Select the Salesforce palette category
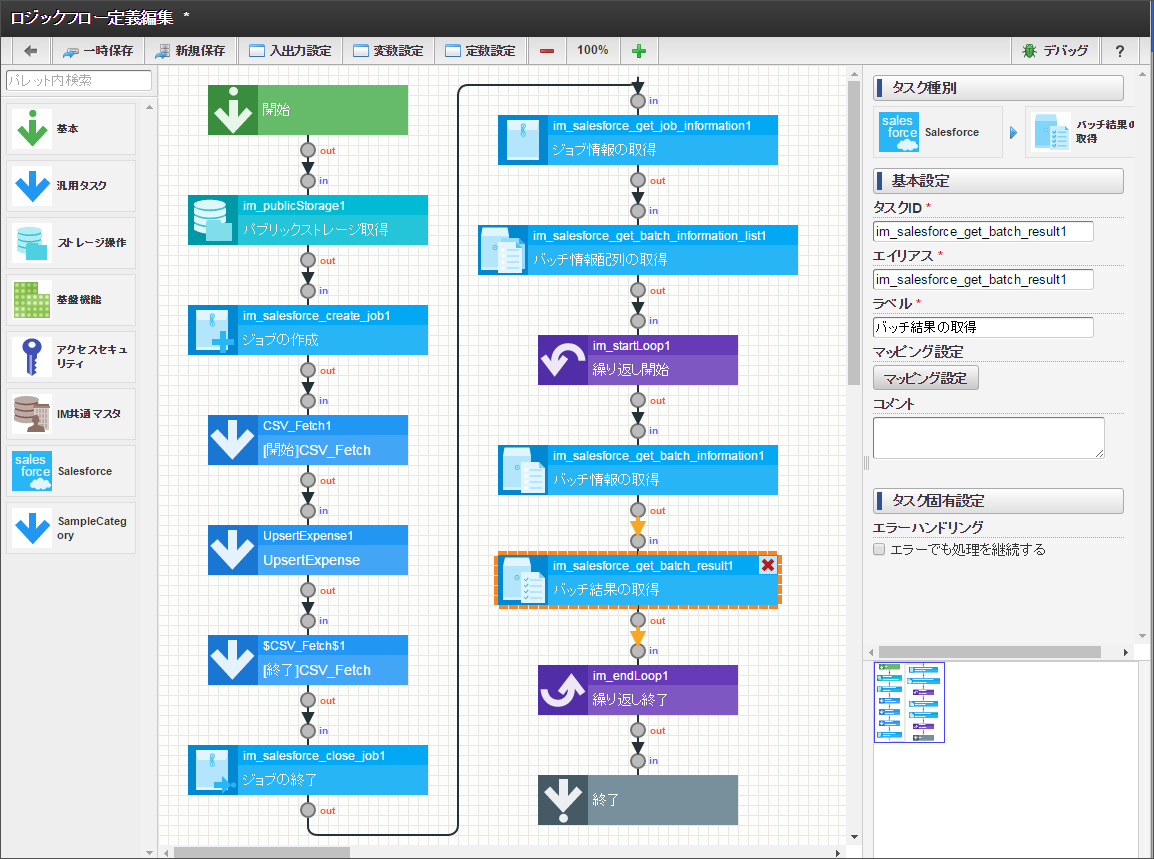The image size is (1154, 859). point(71,471)
